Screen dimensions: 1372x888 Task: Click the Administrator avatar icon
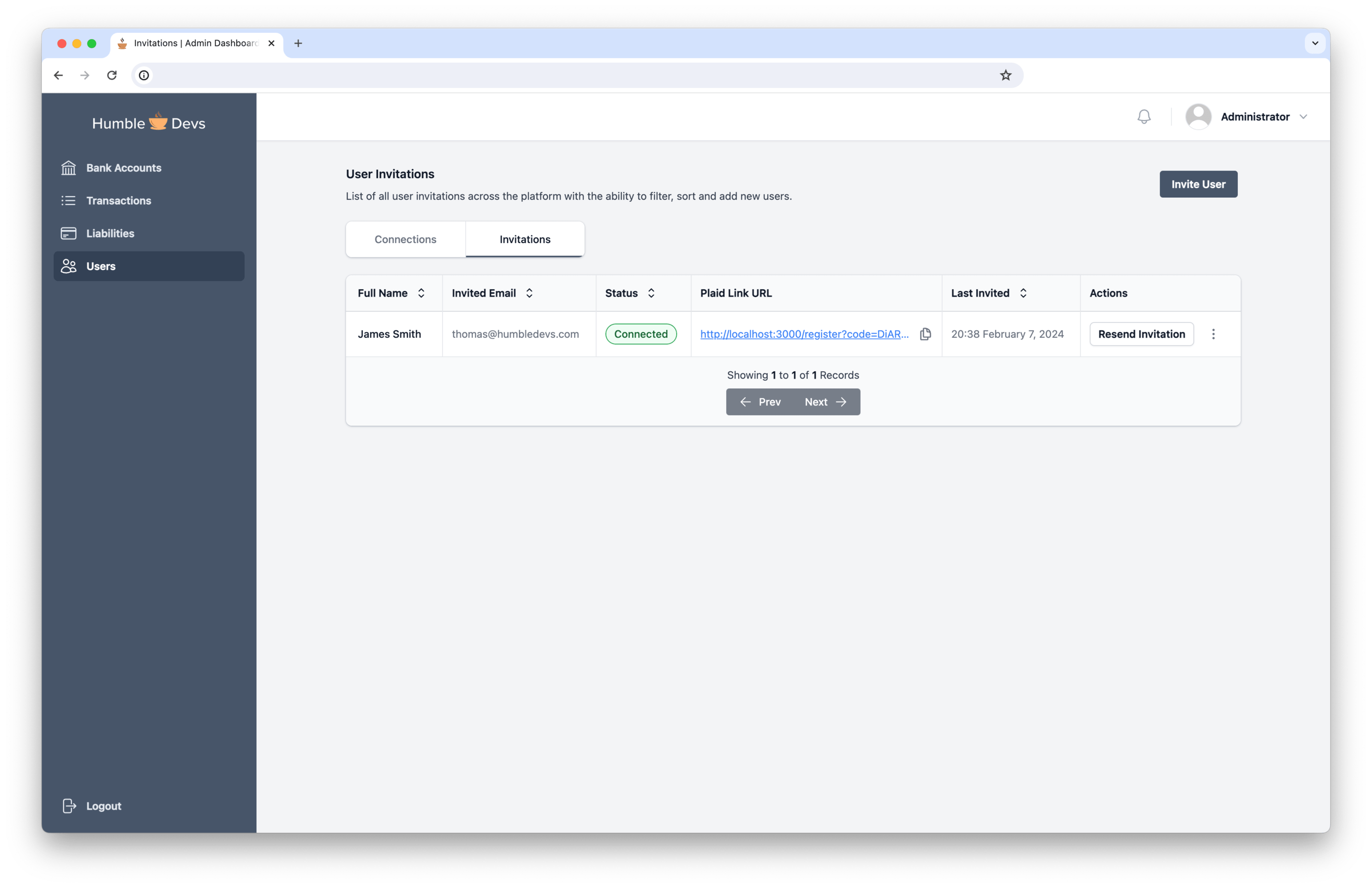click(x=1198, y=116)
